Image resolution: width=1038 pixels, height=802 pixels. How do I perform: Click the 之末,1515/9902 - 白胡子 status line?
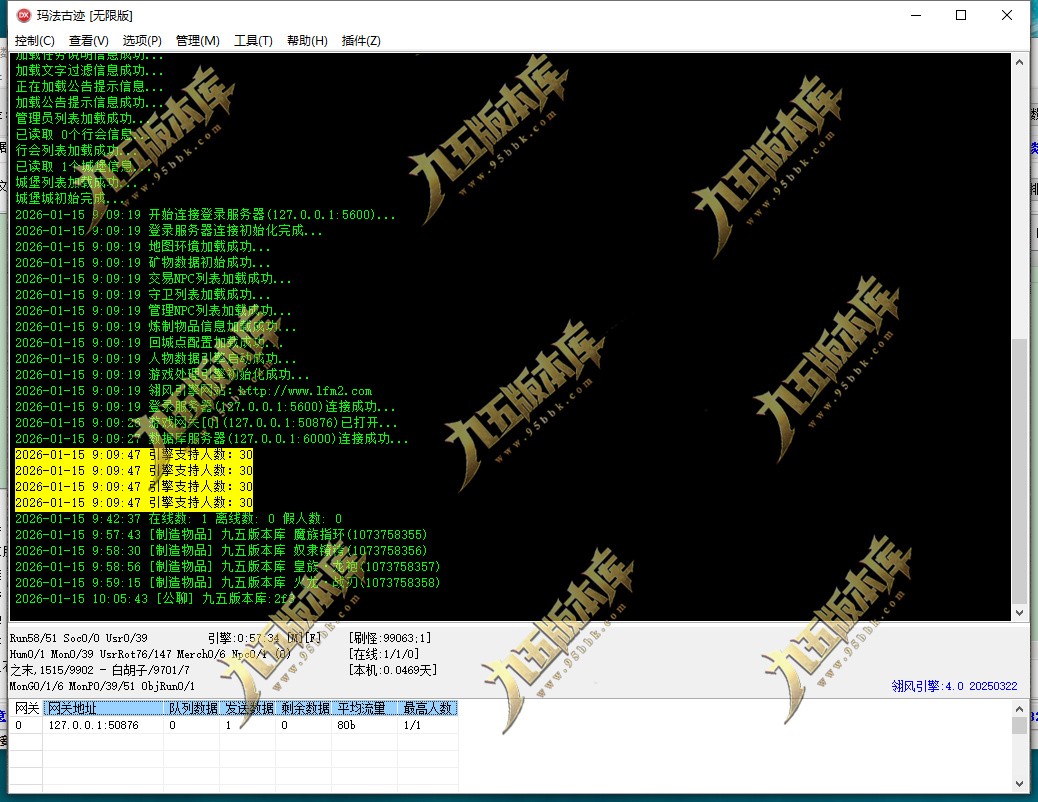pos(99,670)
